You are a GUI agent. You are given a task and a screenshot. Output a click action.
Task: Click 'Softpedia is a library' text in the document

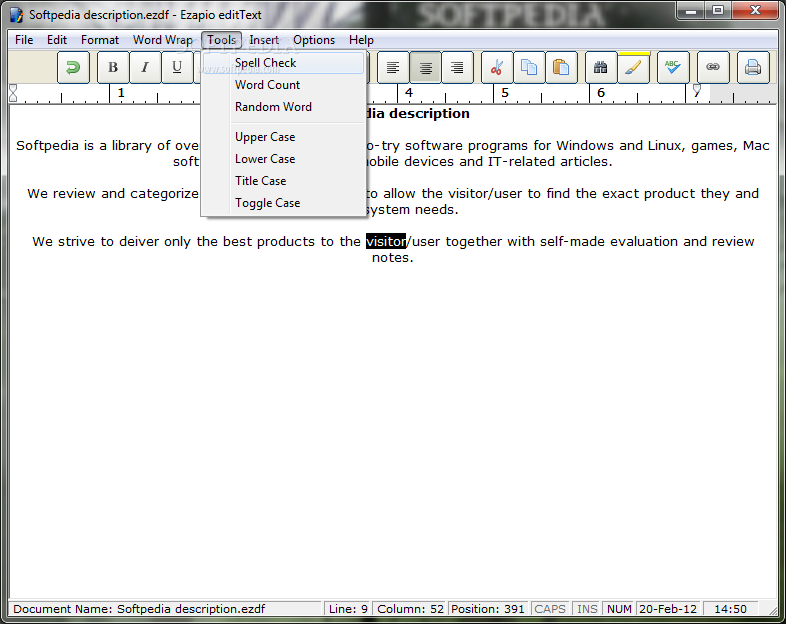pos(84,146)
